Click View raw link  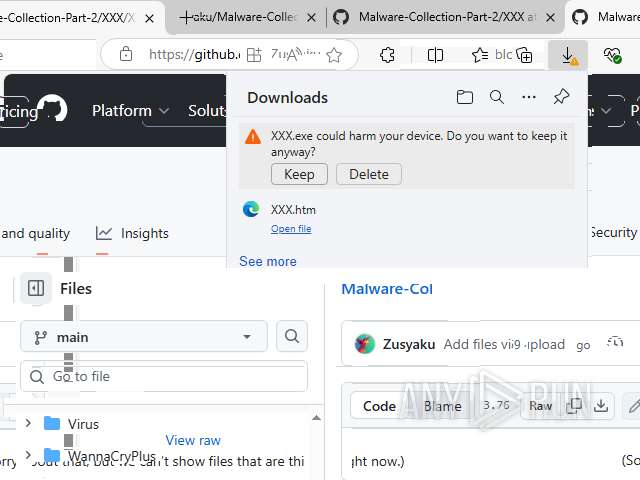(193, 440)
